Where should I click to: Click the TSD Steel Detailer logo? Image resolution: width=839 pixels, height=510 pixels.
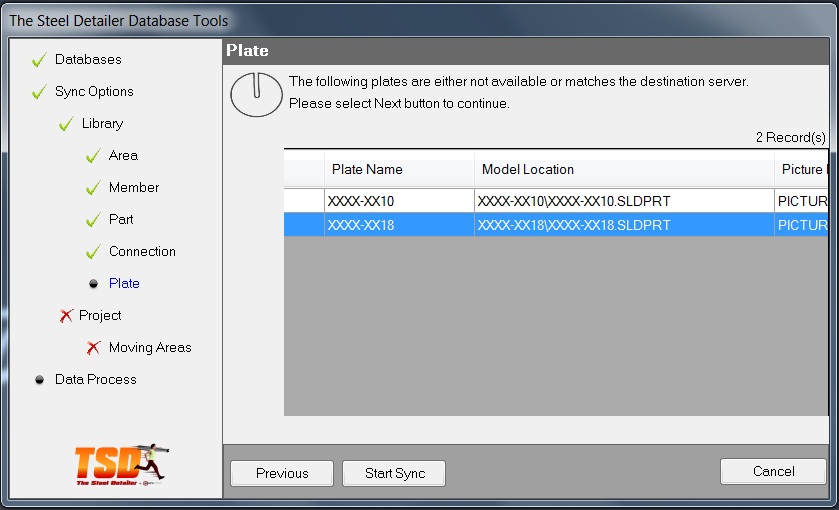121,465
